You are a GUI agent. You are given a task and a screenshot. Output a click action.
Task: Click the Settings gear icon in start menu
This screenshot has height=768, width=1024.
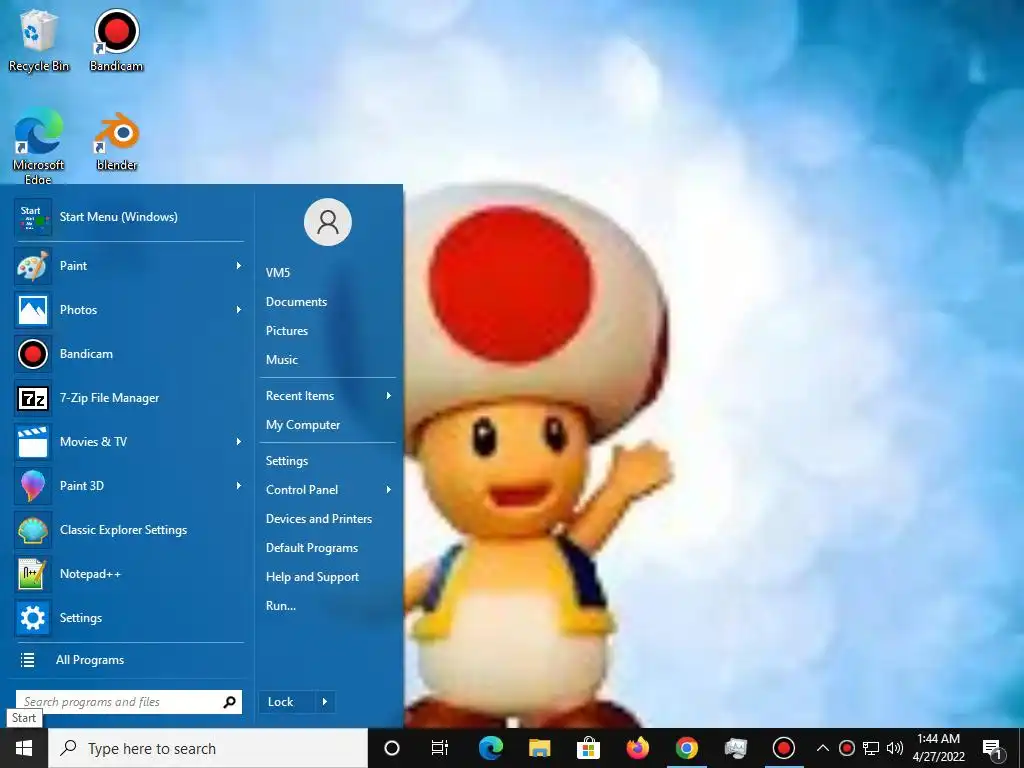[33, 618]
